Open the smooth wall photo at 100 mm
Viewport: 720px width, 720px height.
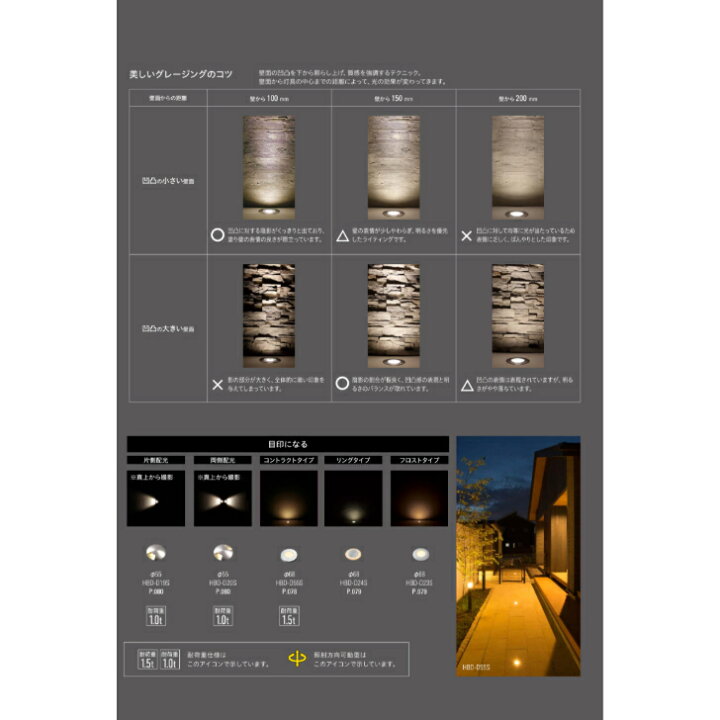point(269,168)
